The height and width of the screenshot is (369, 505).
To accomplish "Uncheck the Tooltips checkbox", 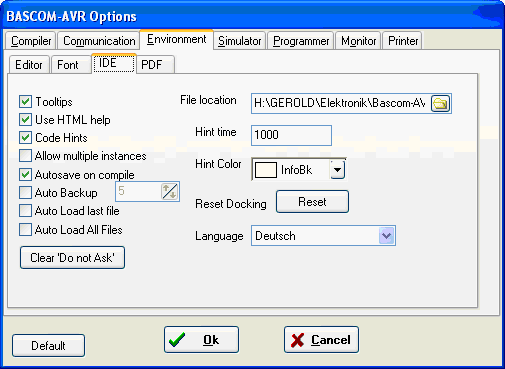I will (25, 102).
